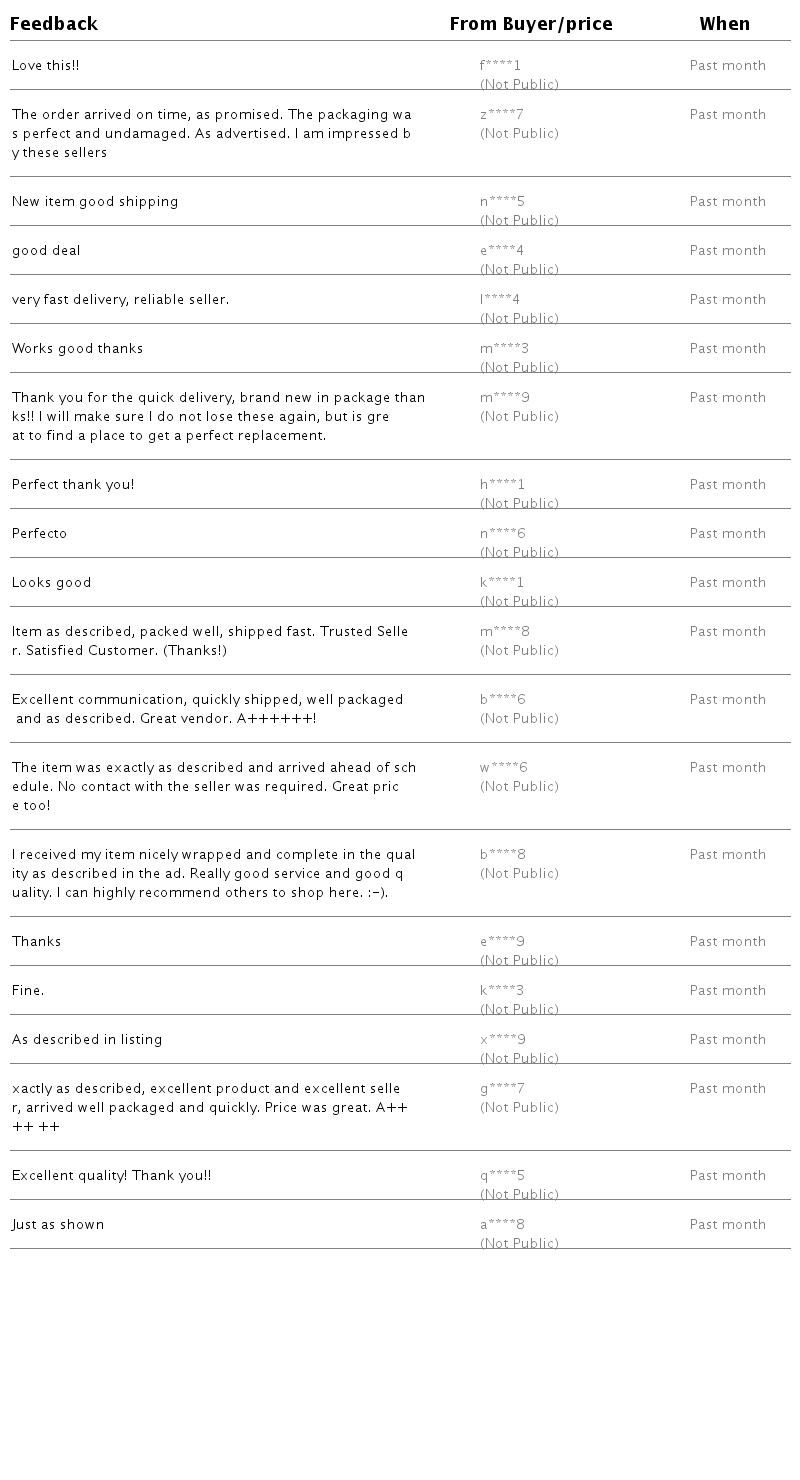This screenshot has height=1480, width=800.
Task: Click the "Love this!!" feedback comment
Action: point(46,66)
